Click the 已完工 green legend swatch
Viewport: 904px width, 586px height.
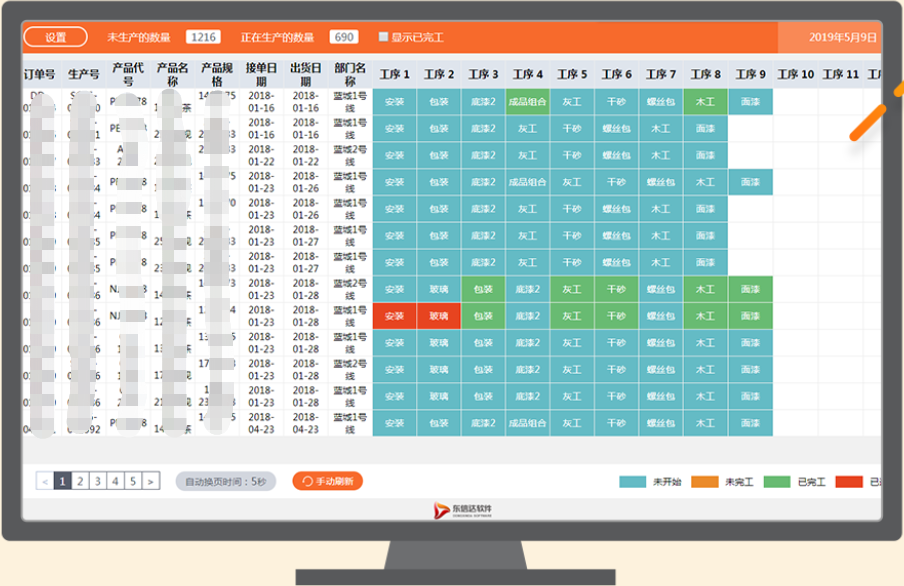click(x=777, y=482)
